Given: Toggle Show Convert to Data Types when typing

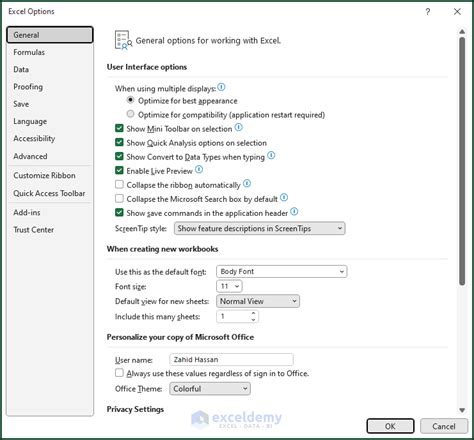Looking at the screenshot, I should point(119,156).
